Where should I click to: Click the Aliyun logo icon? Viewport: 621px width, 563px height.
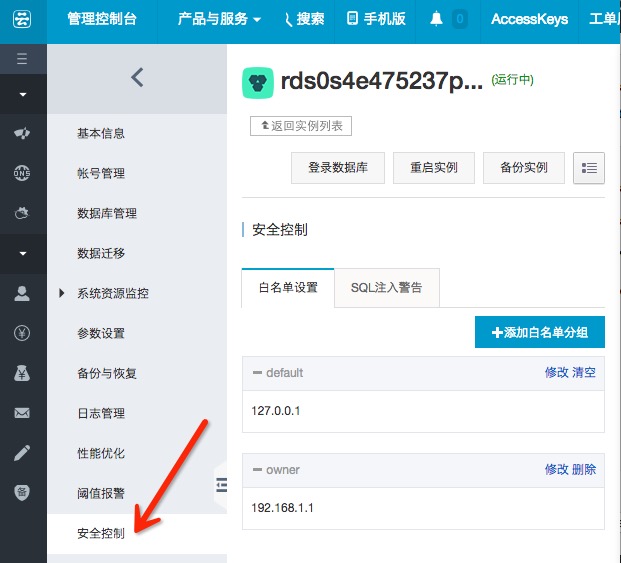tap(22, 19)
